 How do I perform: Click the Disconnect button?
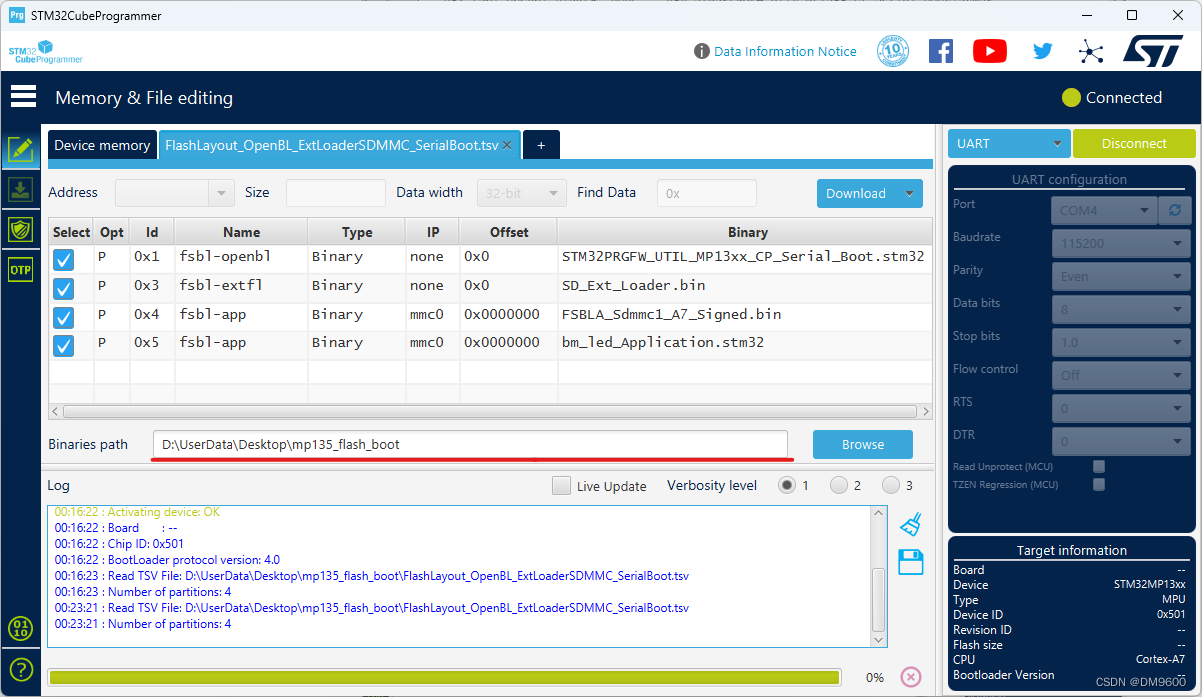[x=1134, y=144]
